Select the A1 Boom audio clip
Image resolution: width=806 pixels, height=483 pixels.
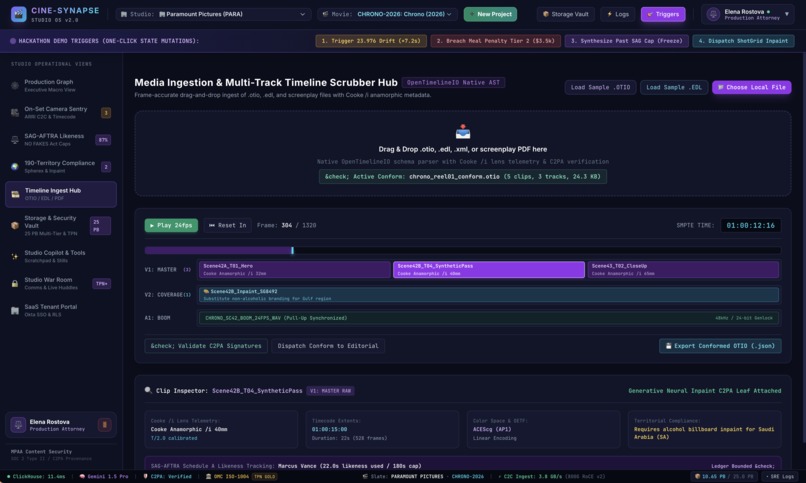coord(489,318)
